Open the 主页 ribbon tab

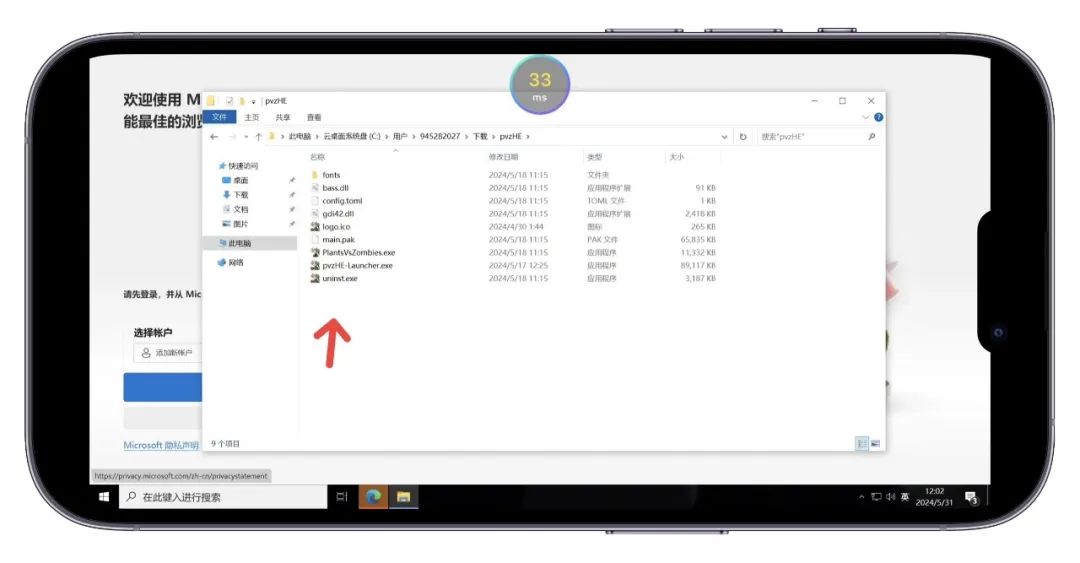252,118
